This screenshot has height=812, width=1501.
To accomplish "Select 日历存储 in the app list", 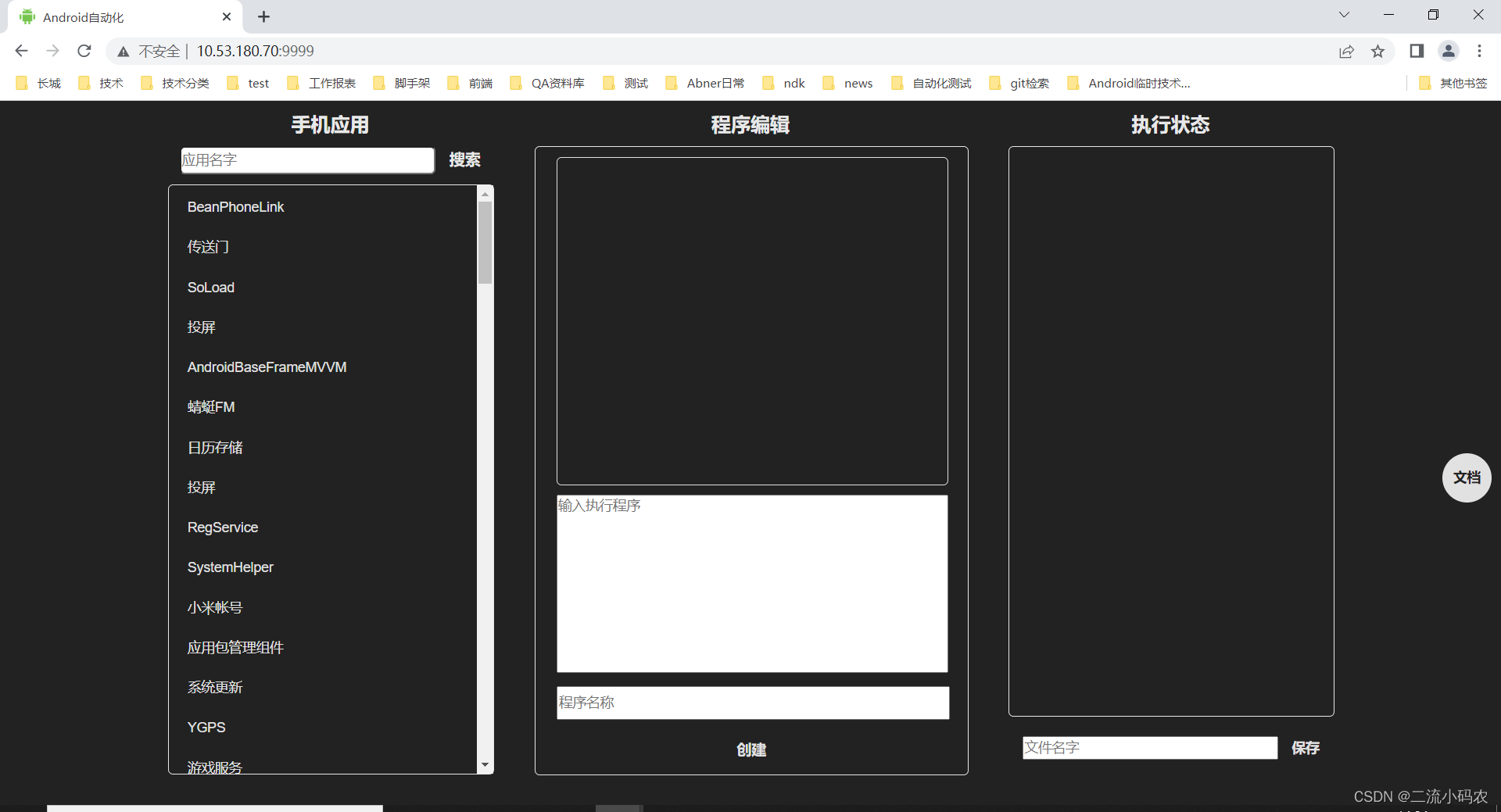I will point(215,448).
